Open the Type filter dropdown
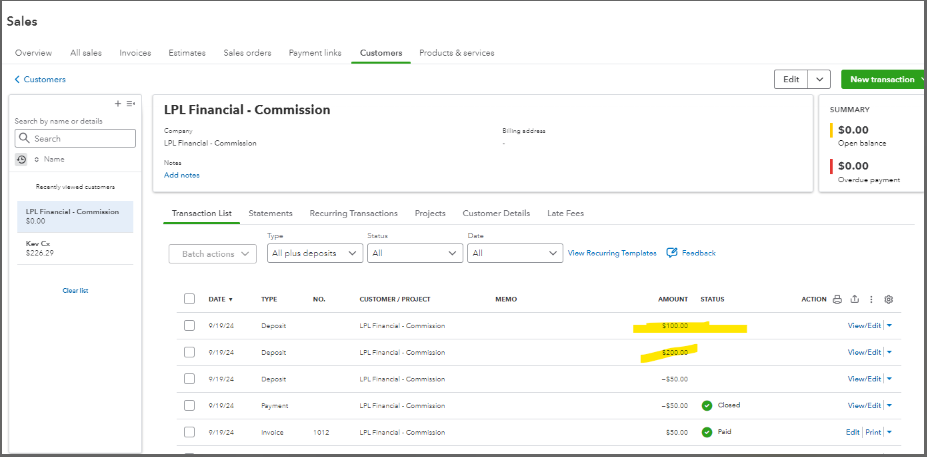The height and width of the screenshot is (457, 927). coord(315,254)
